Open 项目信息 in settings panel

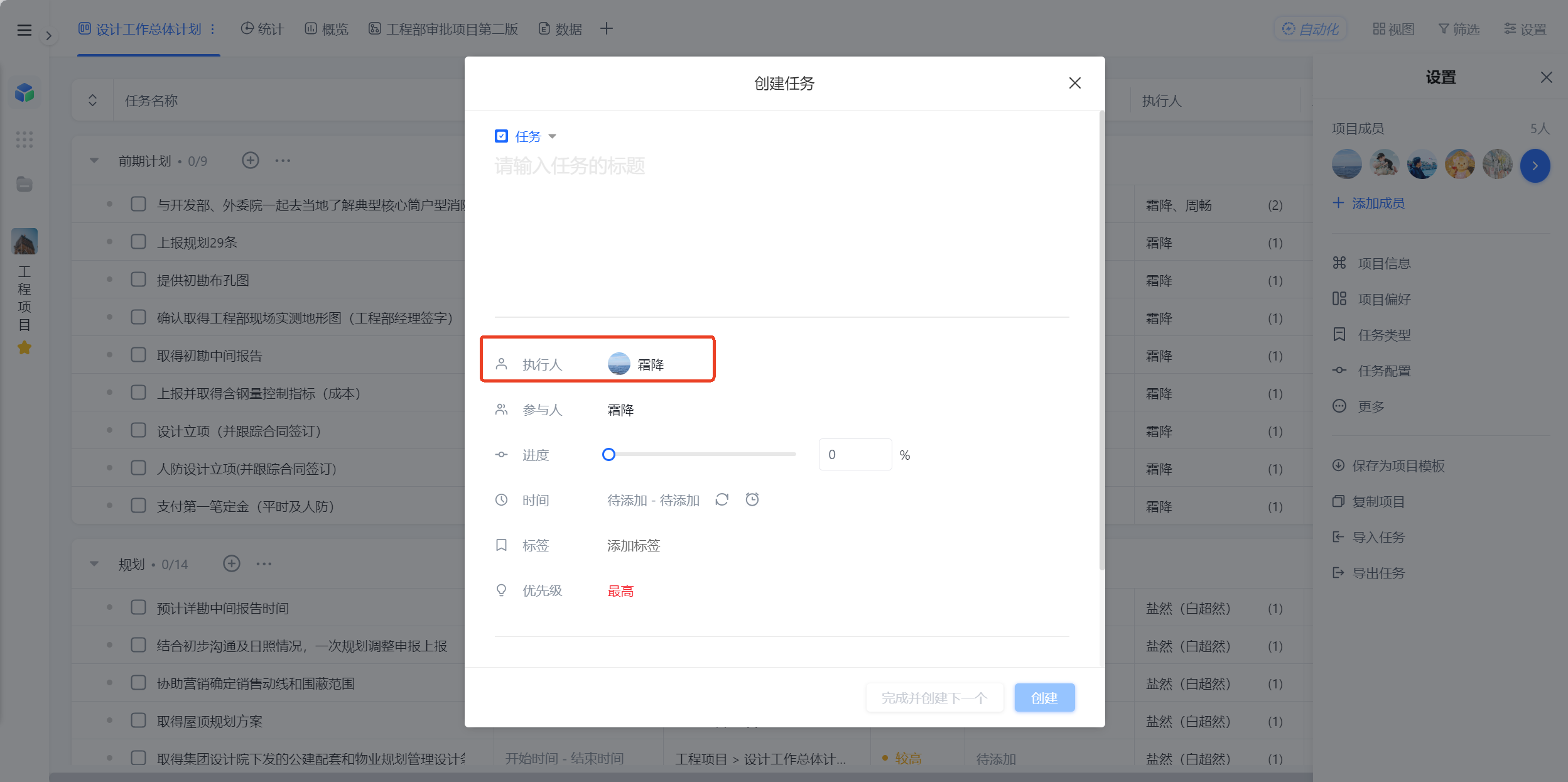coord(1371,264)
